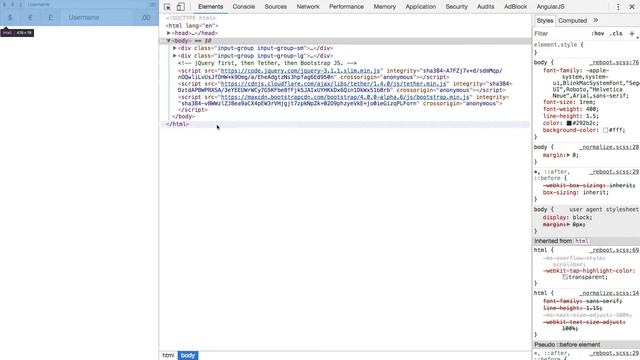Select the closing </html> tag row

coord(345,124)
